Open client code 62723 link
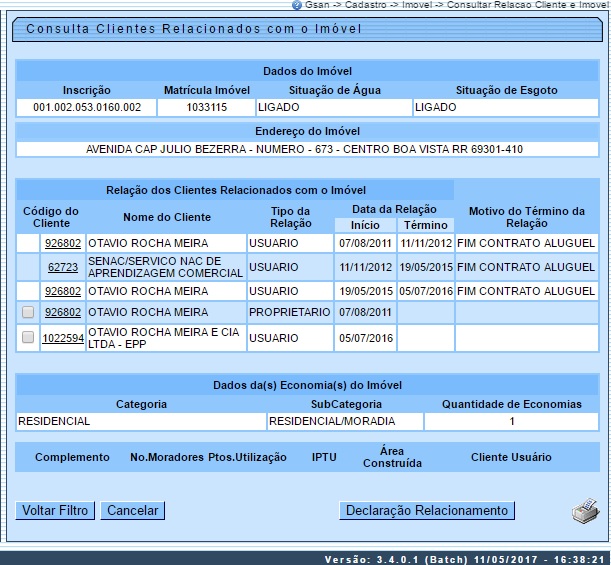 (x=62, y=267)
